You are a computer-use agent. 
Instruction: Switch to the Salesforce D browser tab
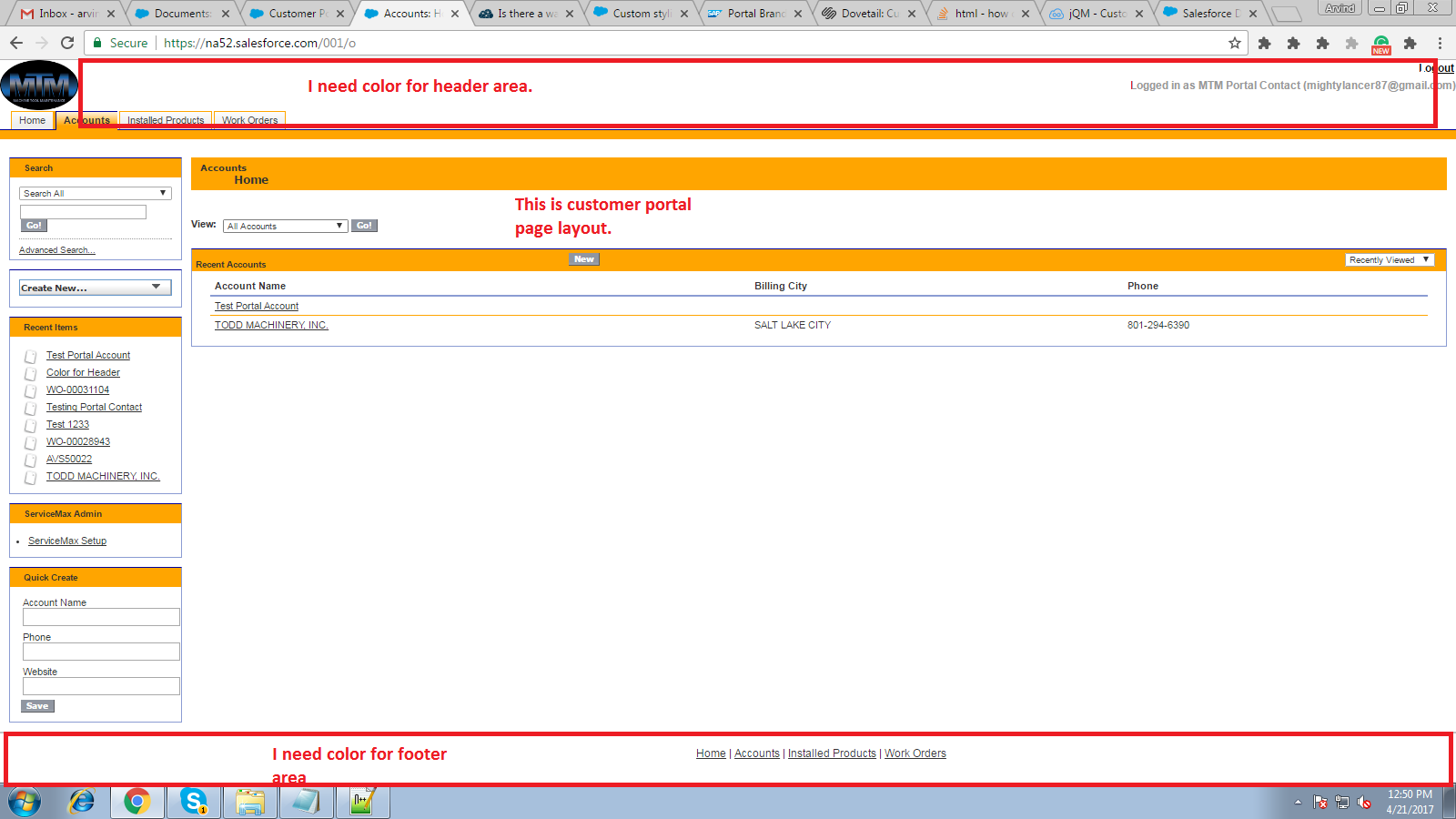pos(1210,14)
